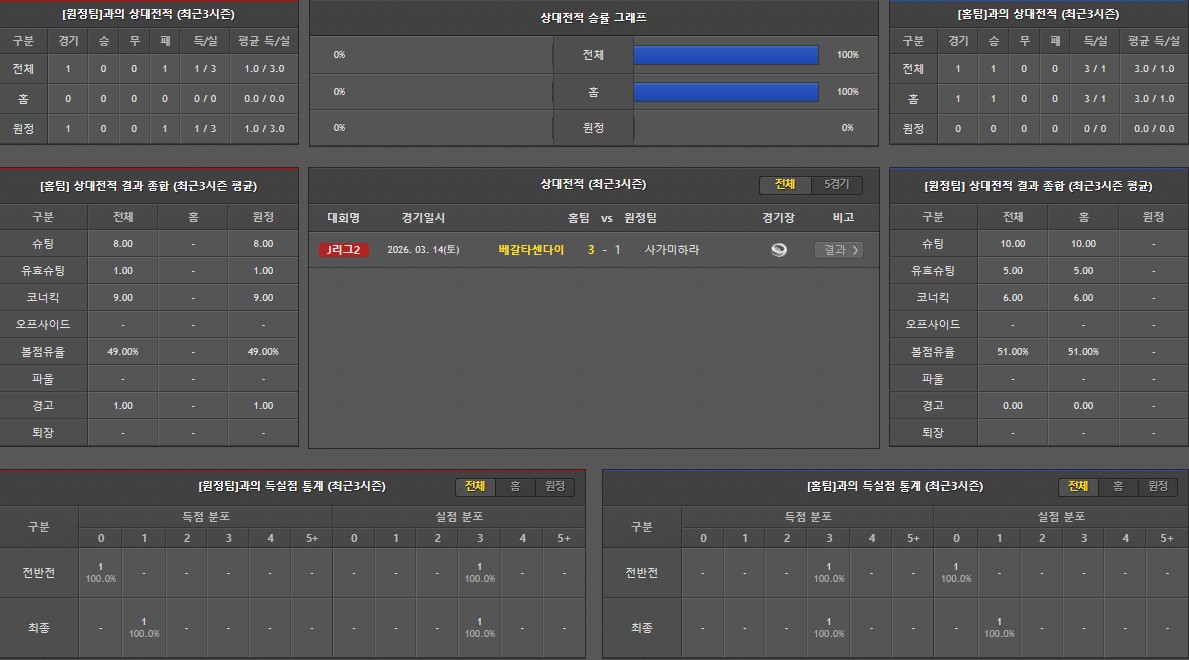Open the 사가미하라 away team link
The width and height of the screenshot is (1189, 660).
point(672,250)
